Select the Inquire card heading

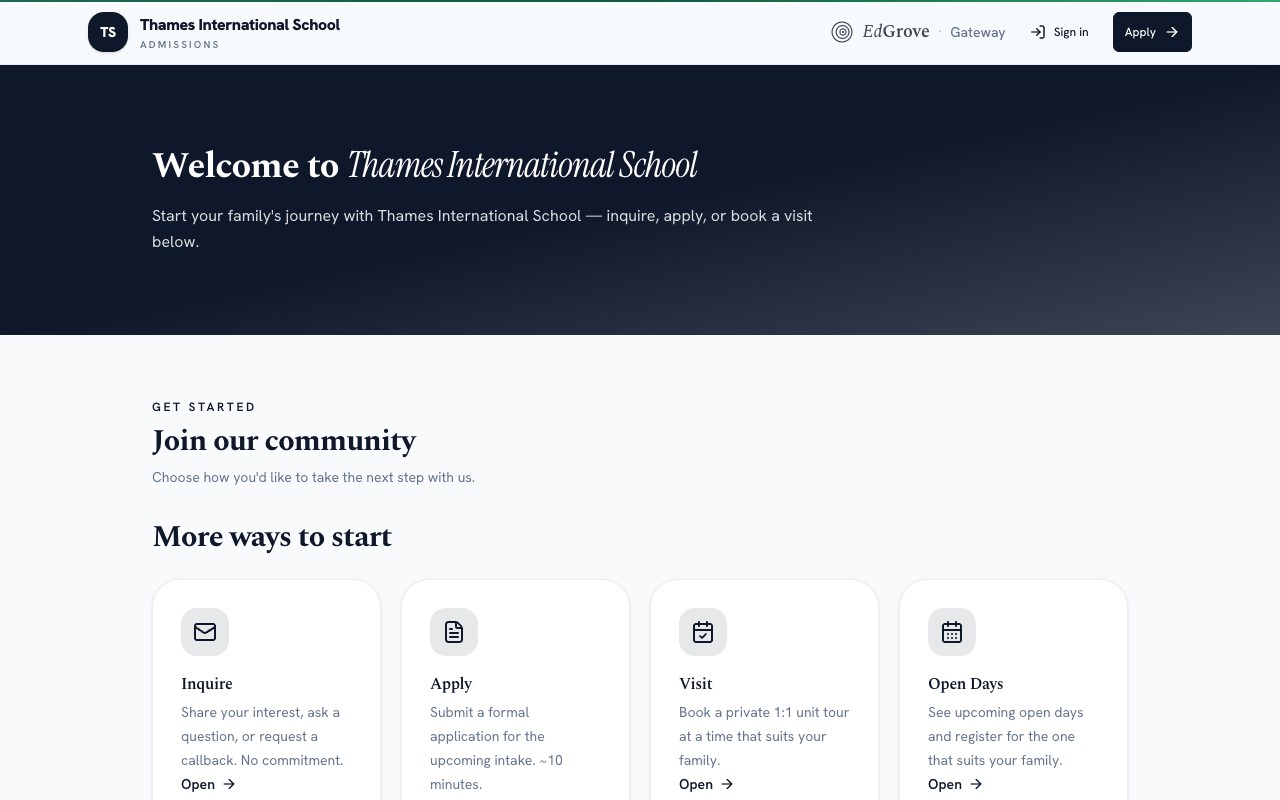(x=207, y=684)
